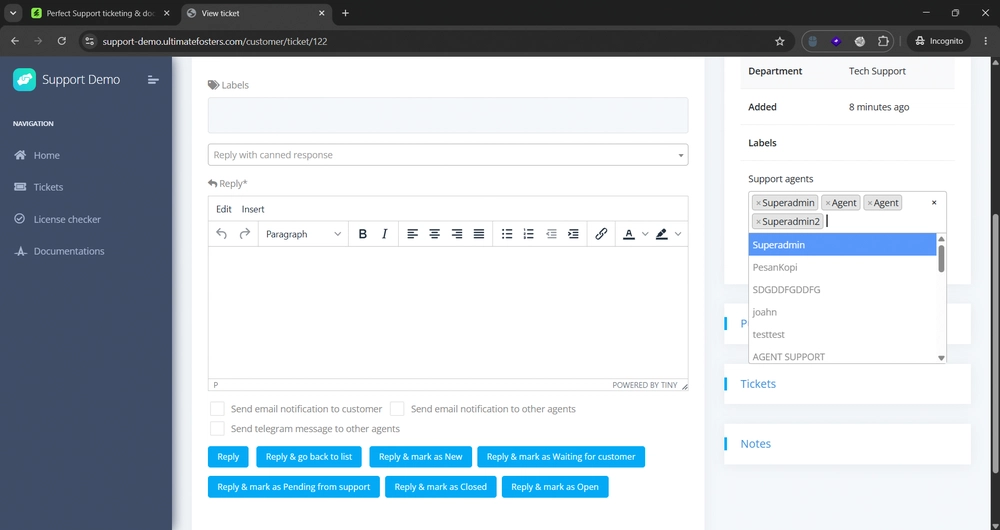The width and height of the screenshot is (1000, 530).
Task: Enable send email notification to customer
Action: [x=217, y=409]
